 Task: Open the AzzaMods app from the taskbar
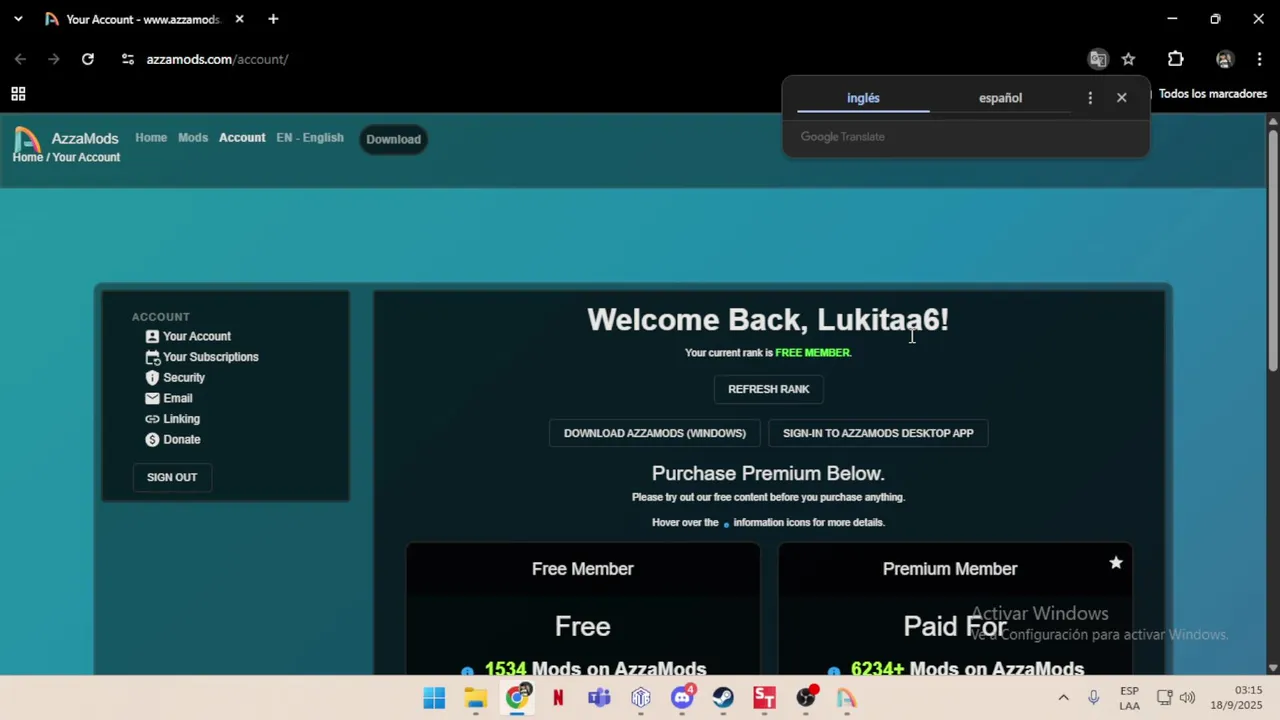[x=847, y=698]
